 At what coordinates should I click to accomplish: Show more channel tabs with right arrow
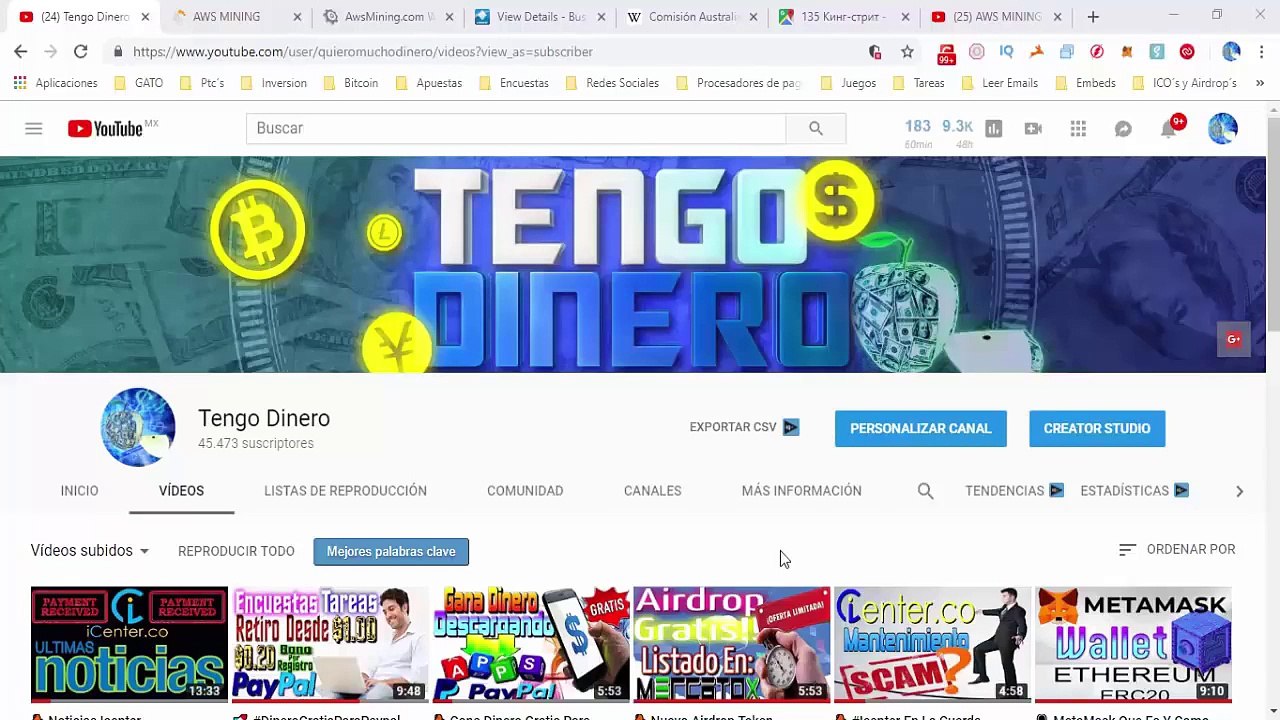1239,491
